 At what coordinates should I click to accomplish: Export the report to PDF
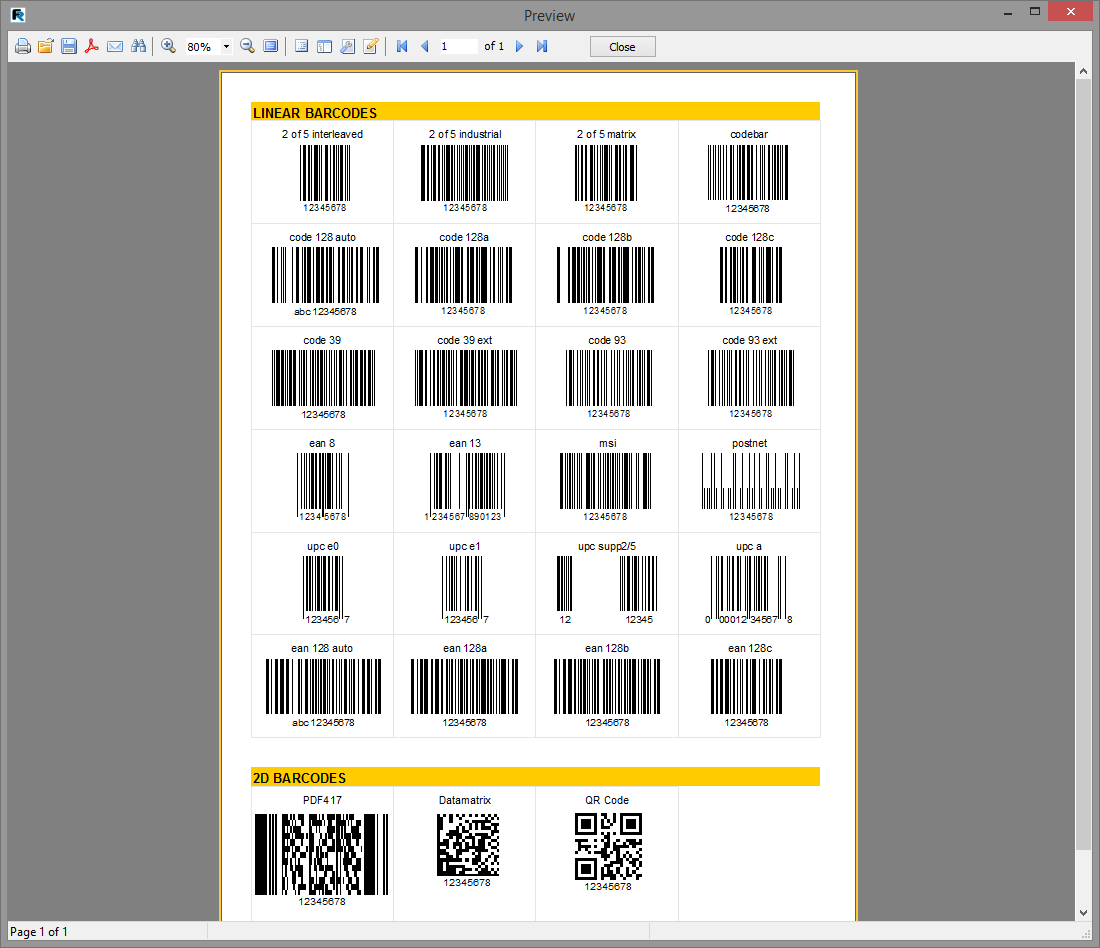pos(92,46)
